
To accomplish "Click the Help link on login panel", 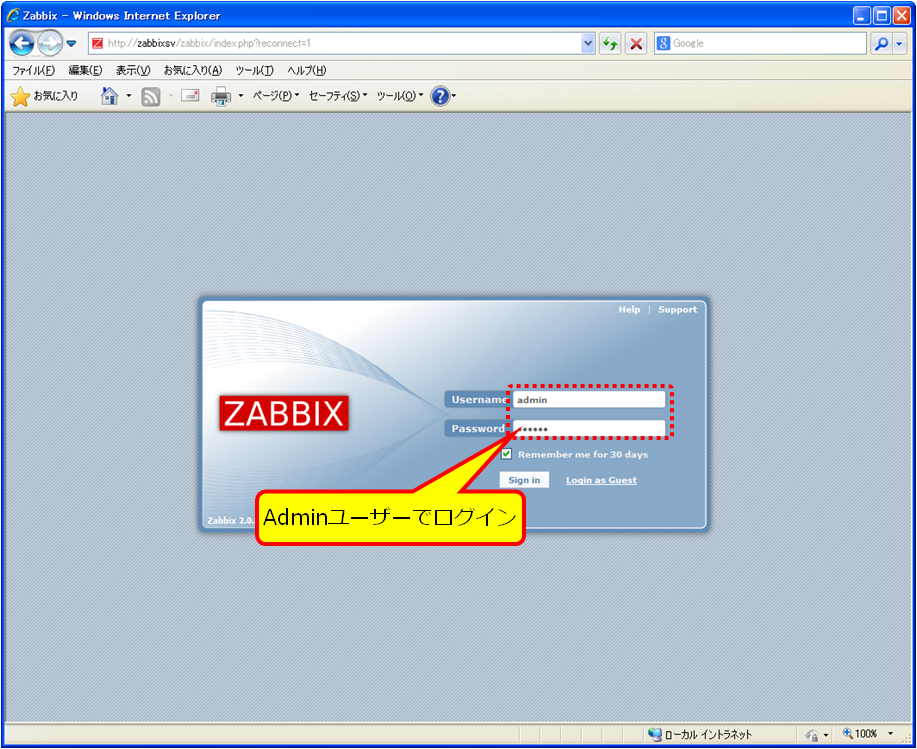I will pyautogui.click(x=629, y=309).
